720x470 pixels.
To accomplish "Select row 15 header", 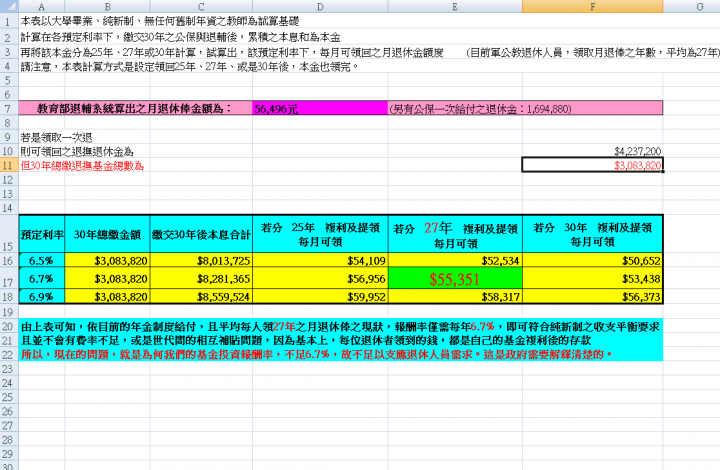I will [9, 234].
